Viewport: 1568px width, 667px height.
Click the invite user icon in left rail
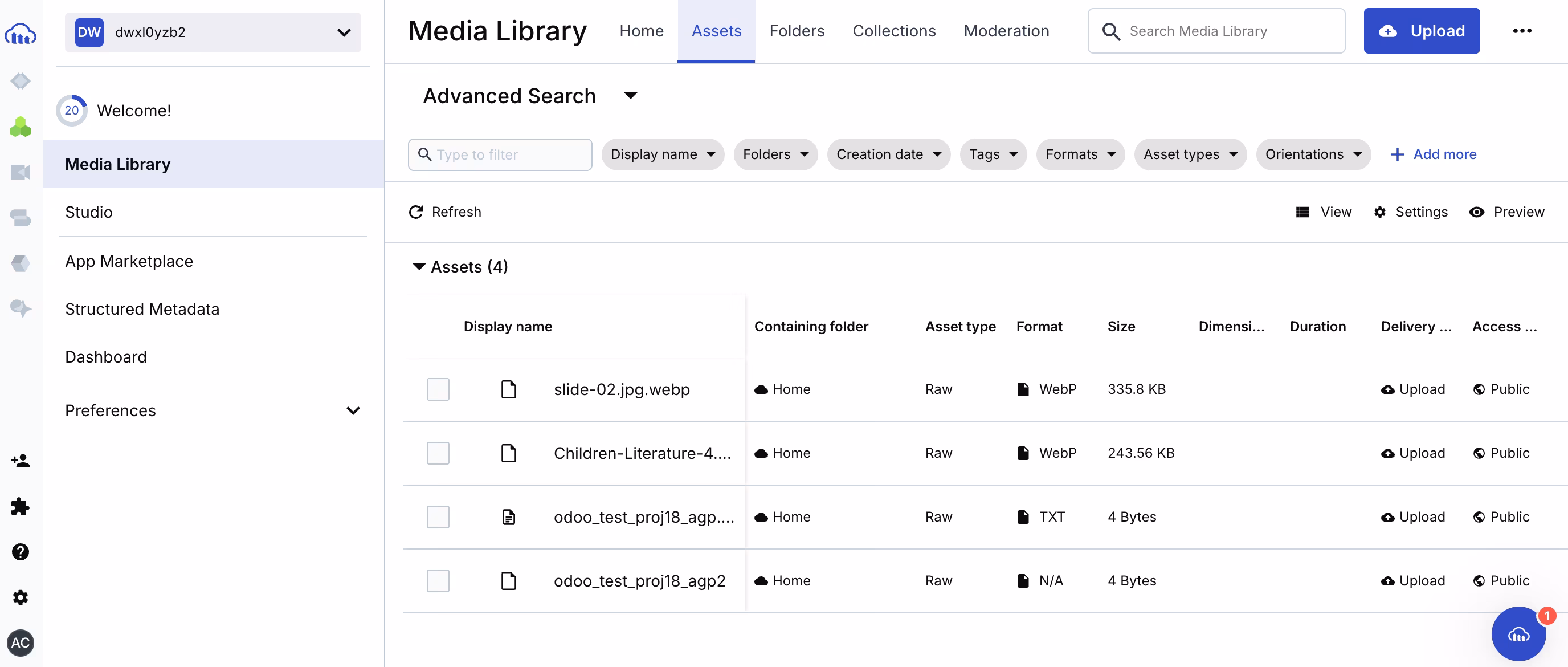pyautogui.click(x=20, y=461)
